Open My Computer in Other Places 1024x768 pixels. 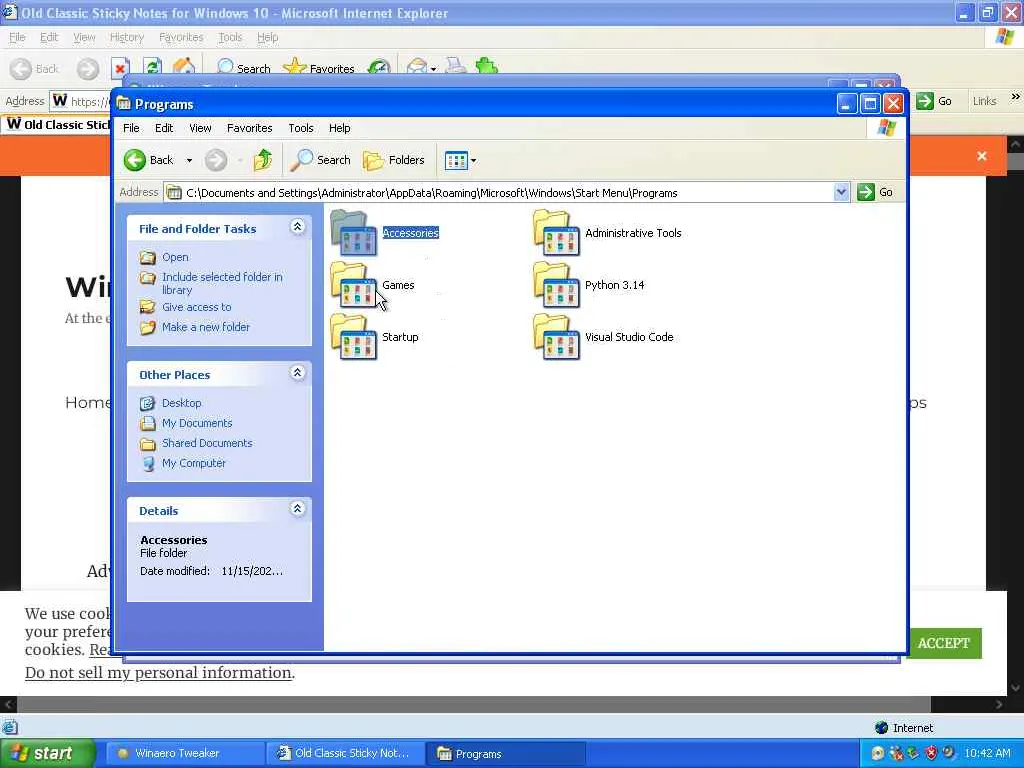[194, 463]
